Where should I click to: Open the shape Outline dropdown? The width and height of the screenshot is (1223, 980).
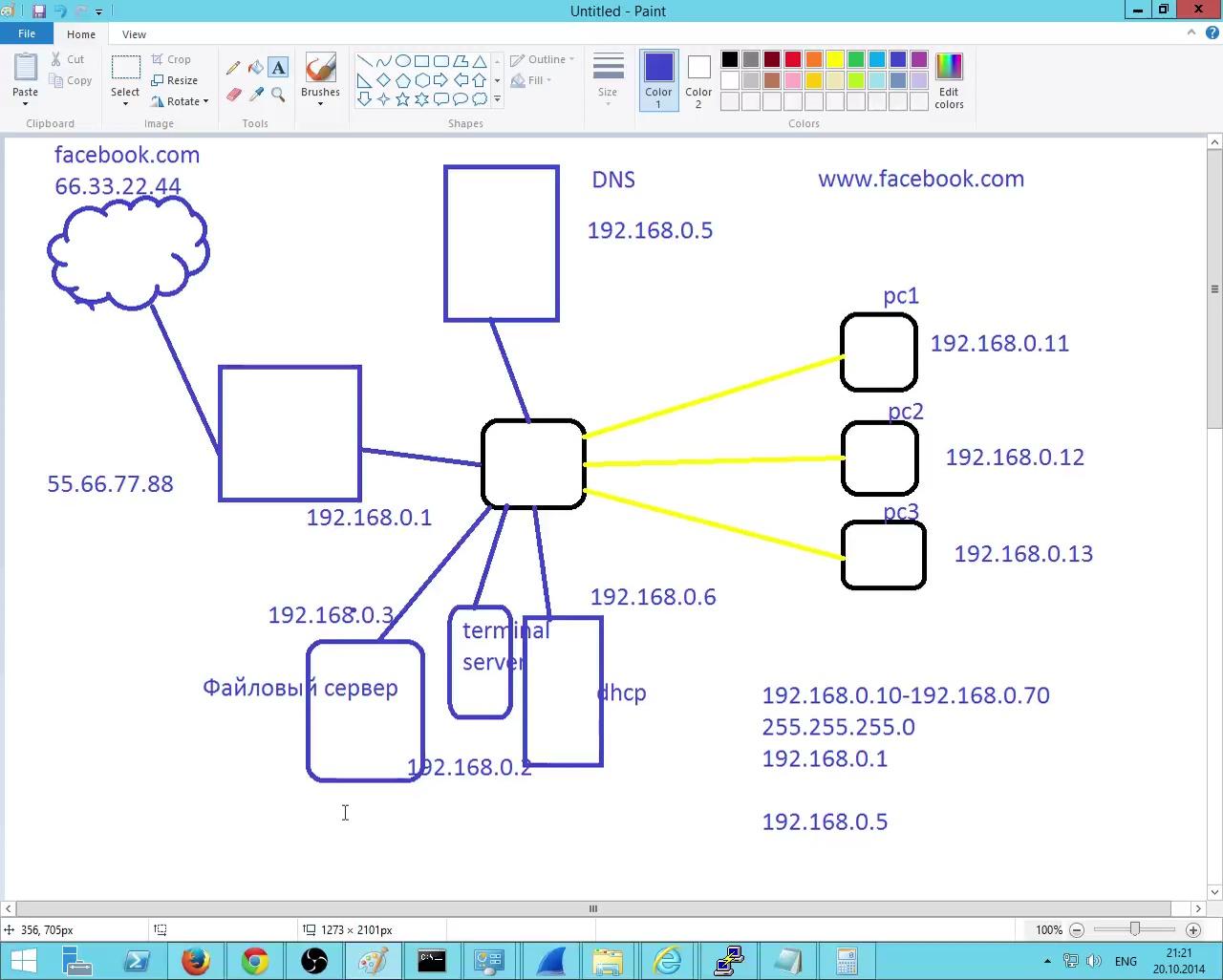click(543, 59)
